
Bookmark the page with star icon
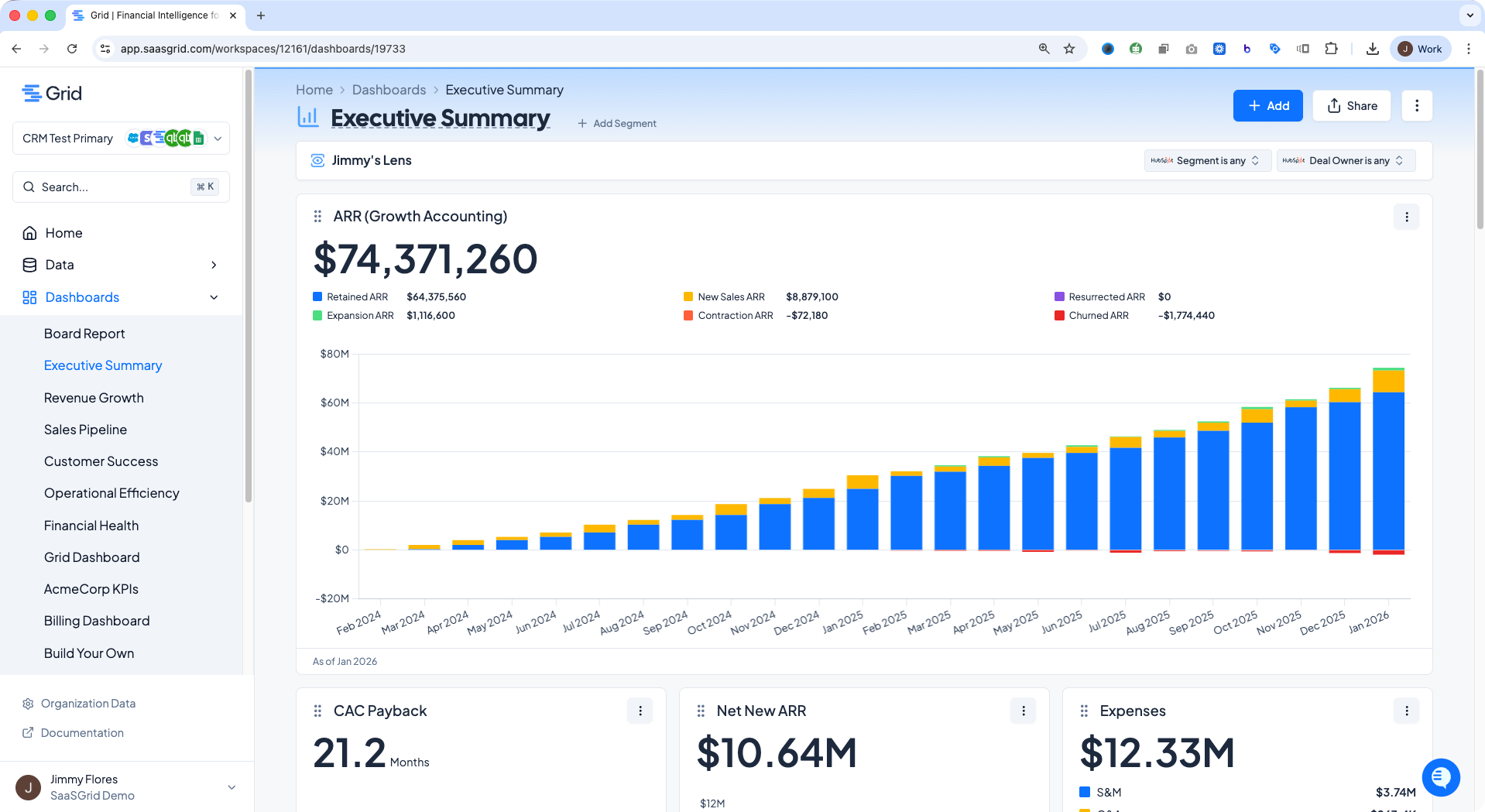1069,49
